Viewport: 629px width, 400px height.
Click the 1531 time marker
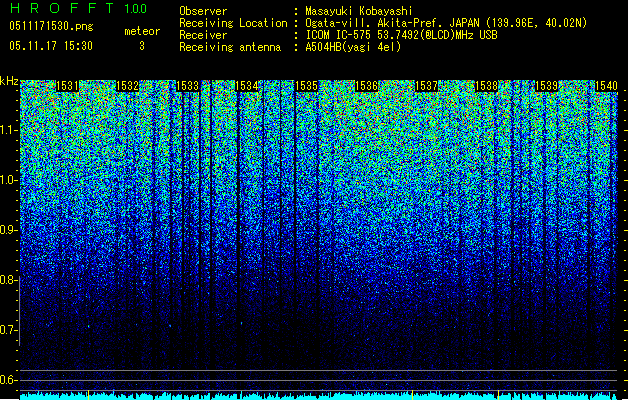[67, 86]
